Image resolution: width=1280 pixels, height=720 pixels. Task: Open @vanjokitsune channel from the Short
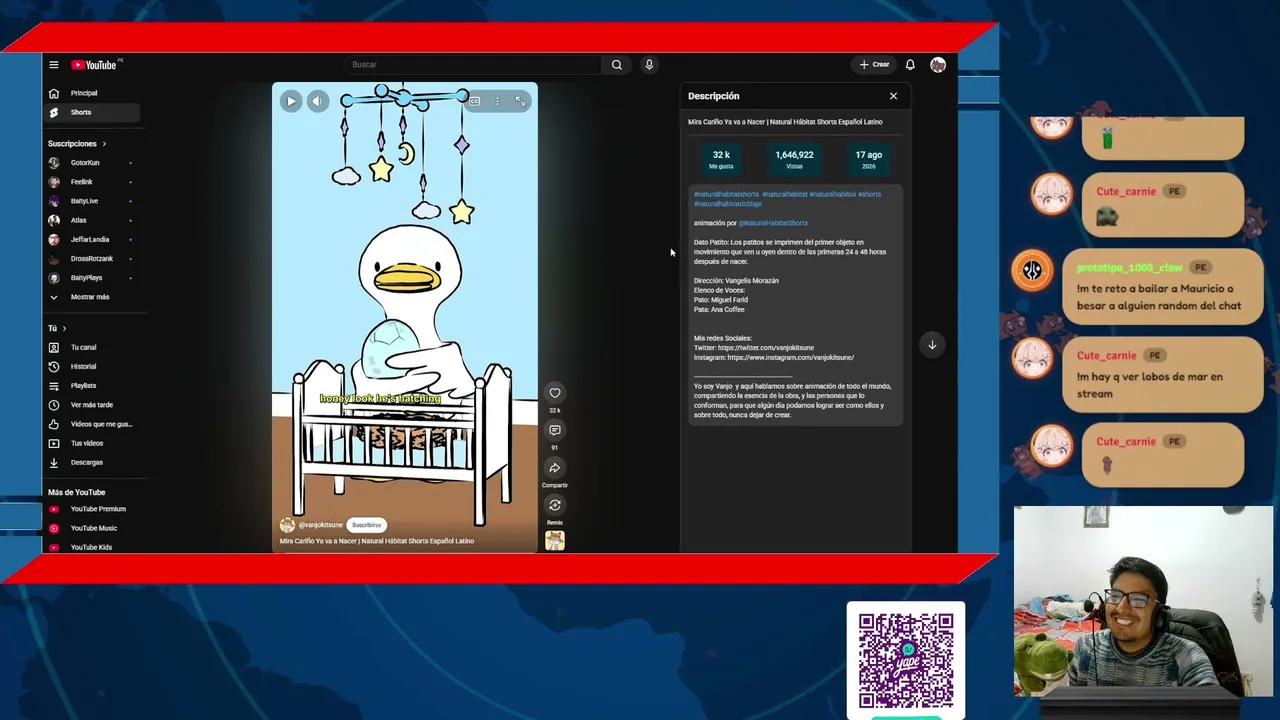[320, 525]
